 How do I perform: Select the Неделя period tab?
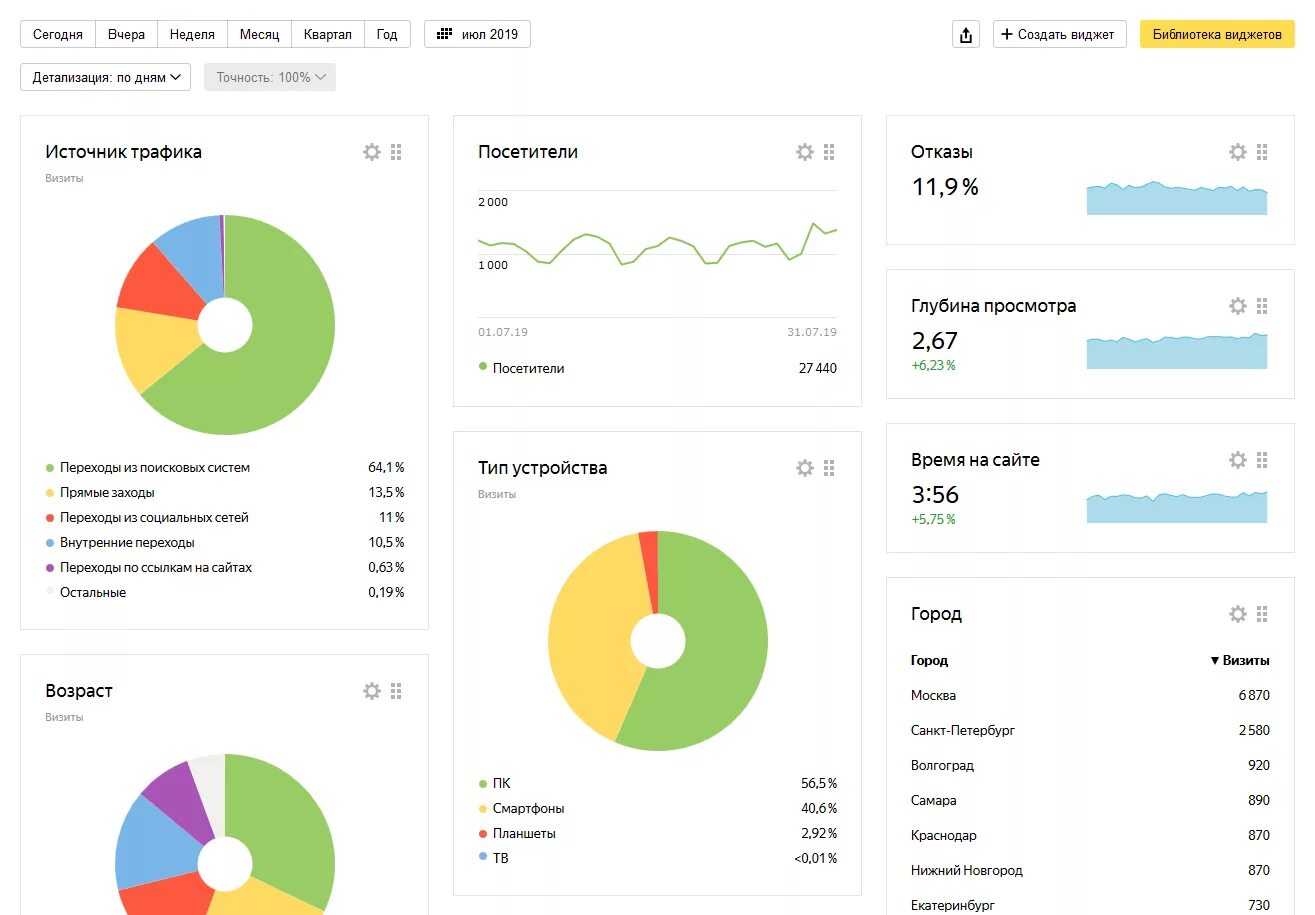tap(192, 34)
